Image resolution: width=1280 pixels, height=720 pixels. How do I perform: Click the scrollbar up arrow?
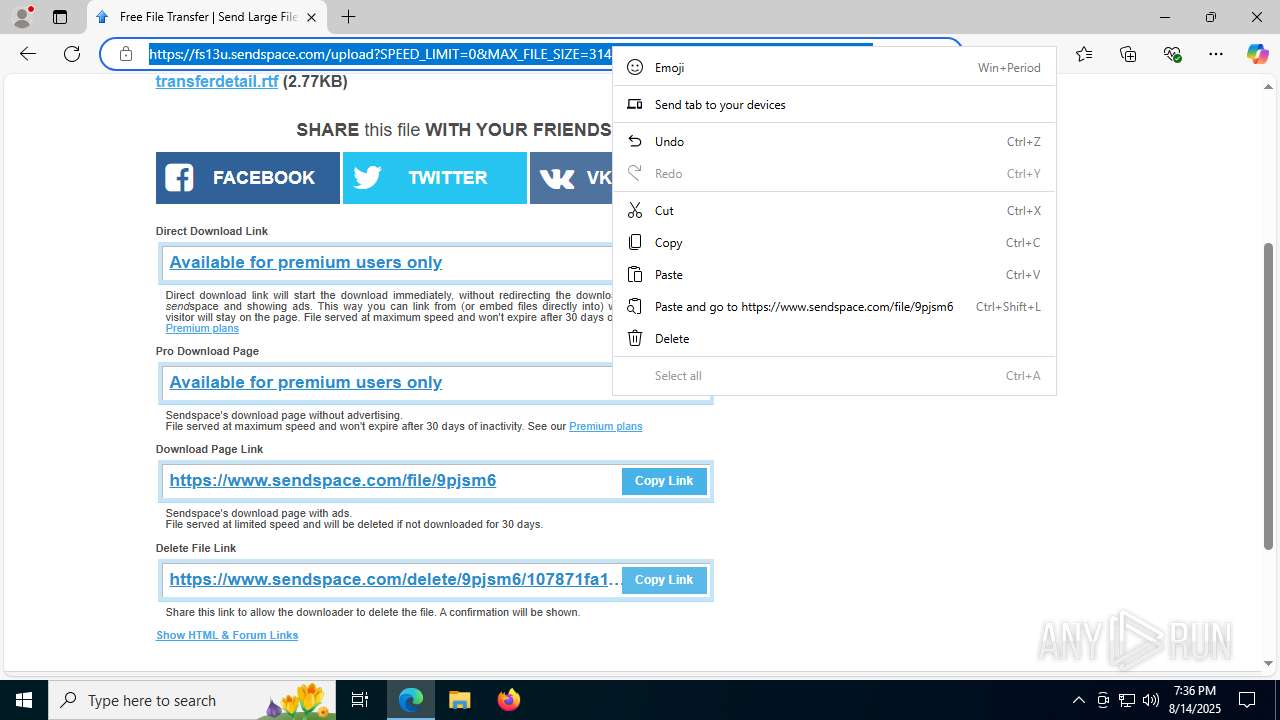(1268, 86)
